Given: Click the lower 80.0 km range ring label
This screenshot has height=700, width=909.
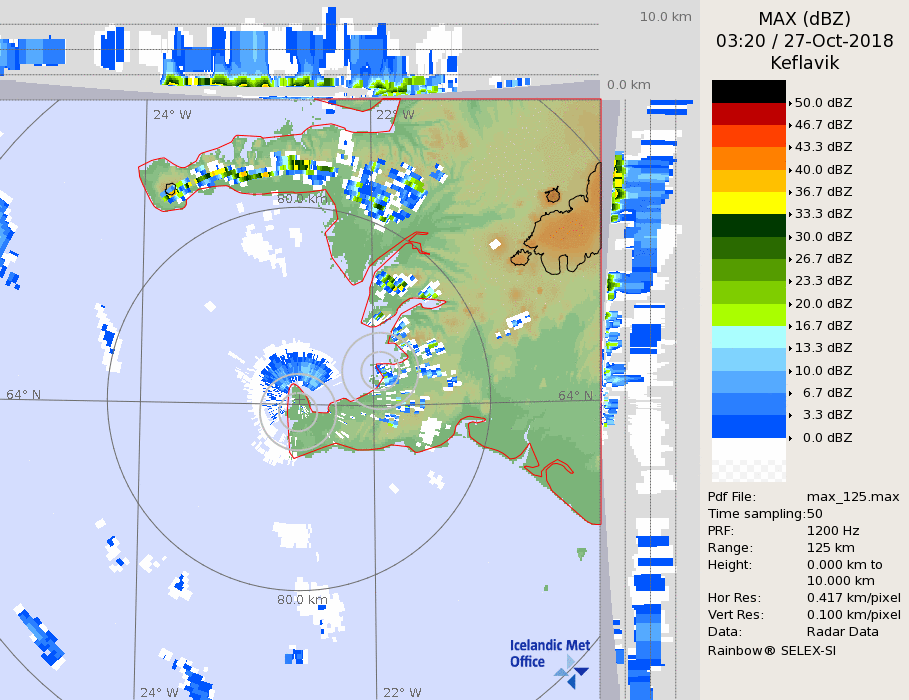Looking at the screenshot, I should [302, 600].
